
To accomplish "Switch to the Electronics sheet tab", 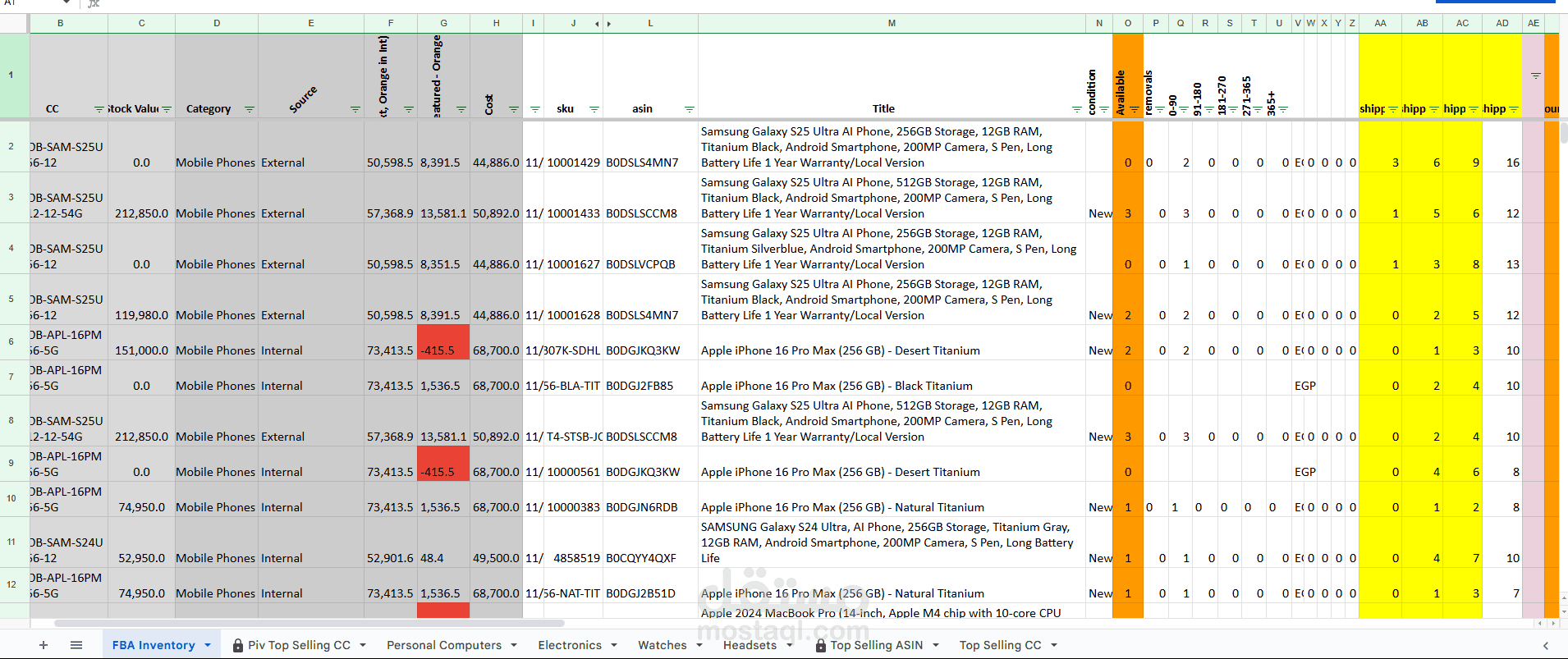I will coord(570,645).
